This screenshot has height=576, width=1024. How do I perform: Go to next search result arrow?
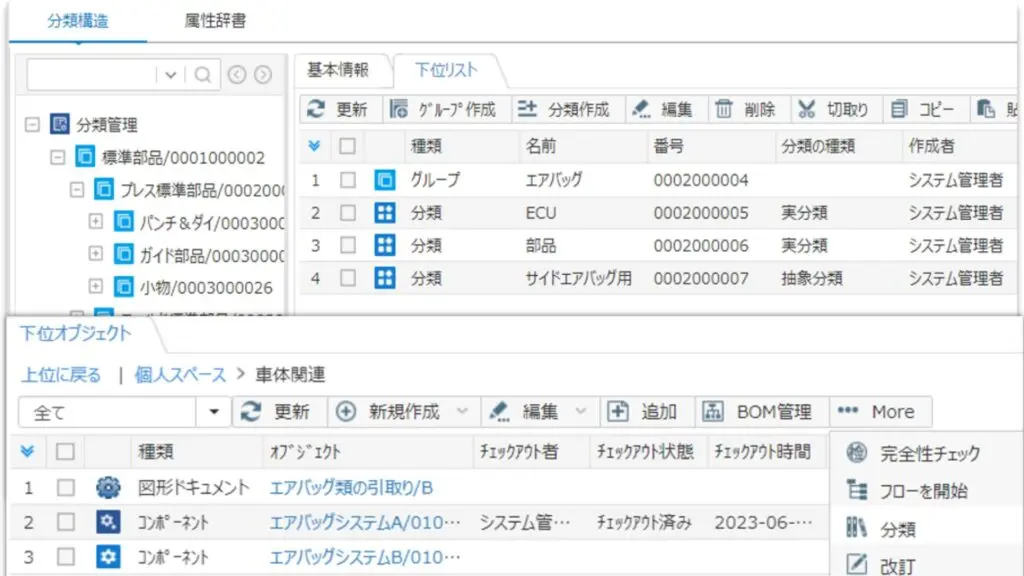(263, 75)
